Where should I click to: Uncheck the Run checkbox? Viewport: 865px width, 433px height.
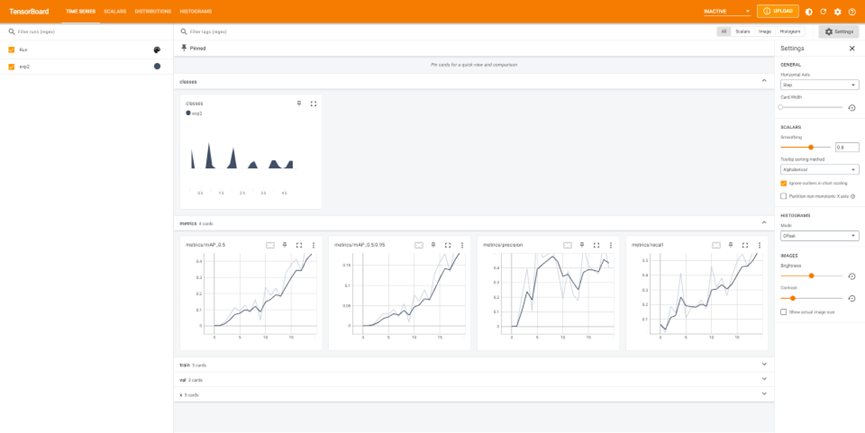[x=11, y=50]
